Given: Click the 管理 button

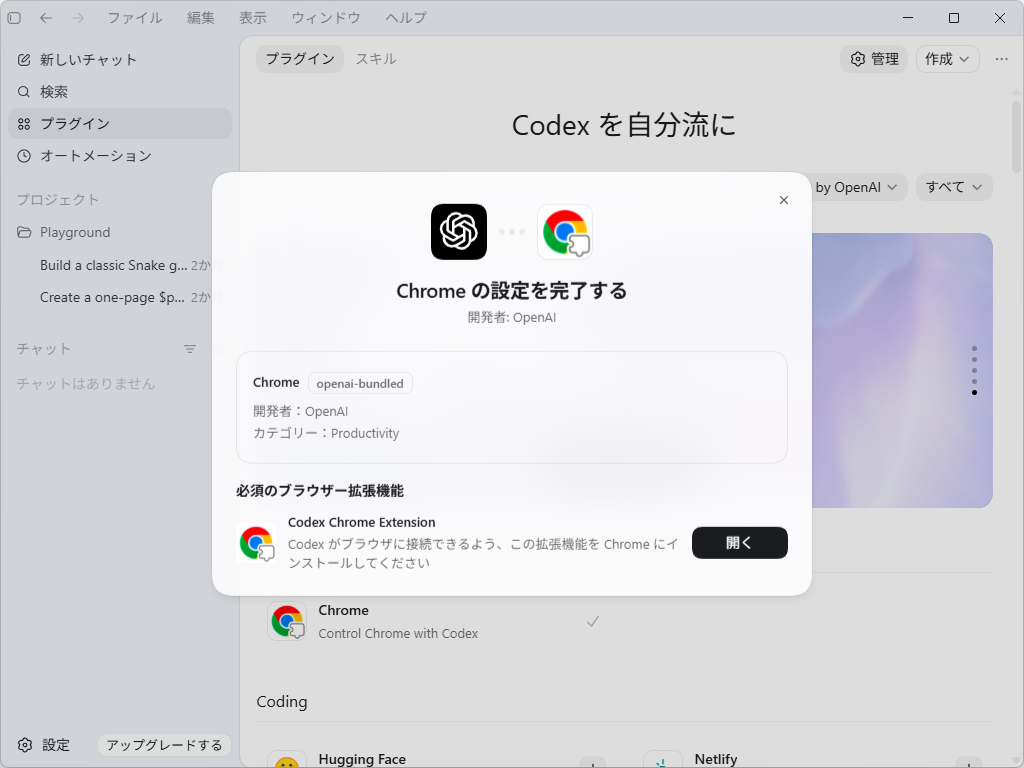Looking at the screenshot, I should coord(874,59).
